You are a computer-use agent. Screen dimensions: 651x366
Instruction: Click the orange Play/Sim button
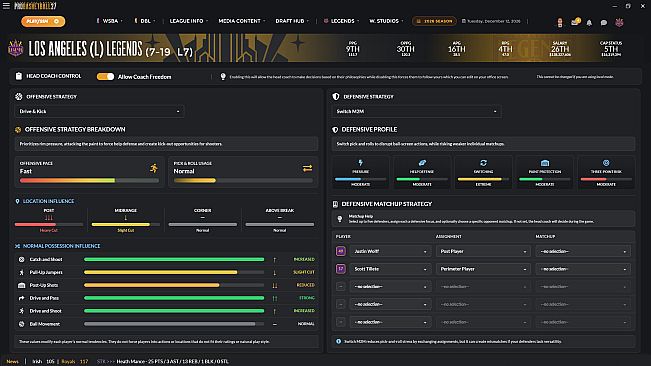43,21
